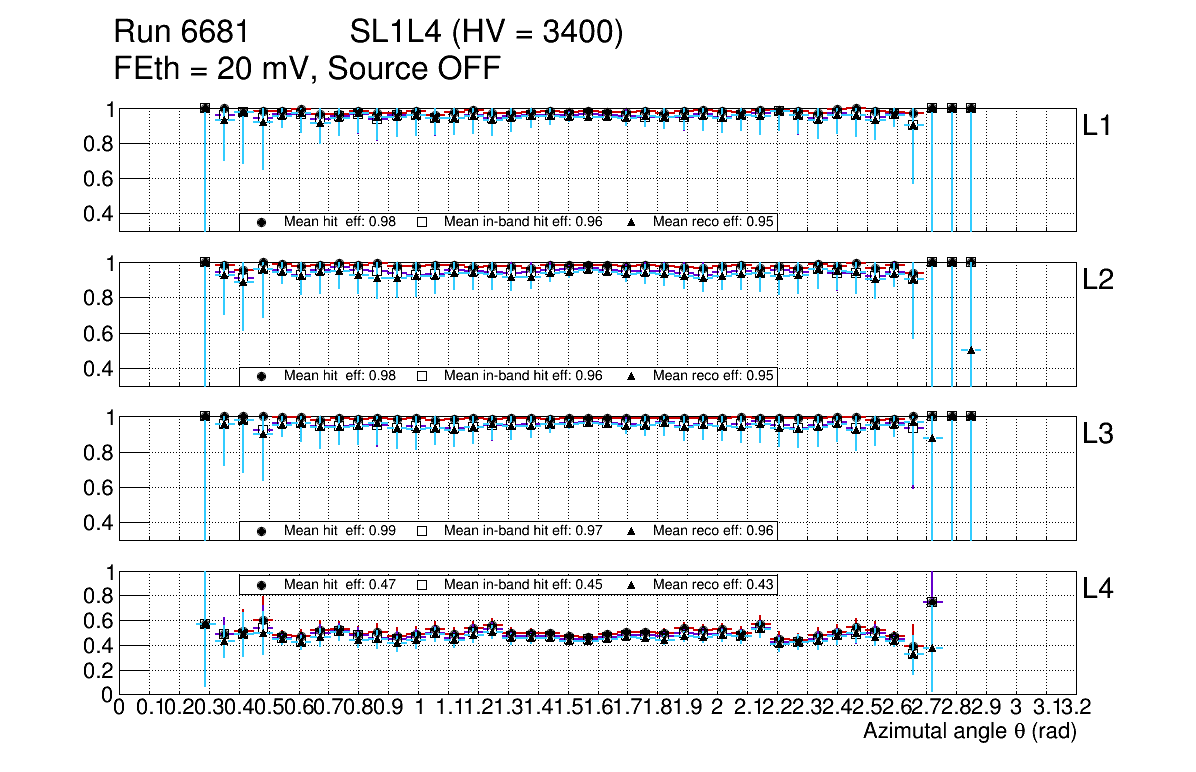1196x772 pixels.
Task: Click the open square marker in L3 legend
Action: pyautogui.click(x=421, y=531)
